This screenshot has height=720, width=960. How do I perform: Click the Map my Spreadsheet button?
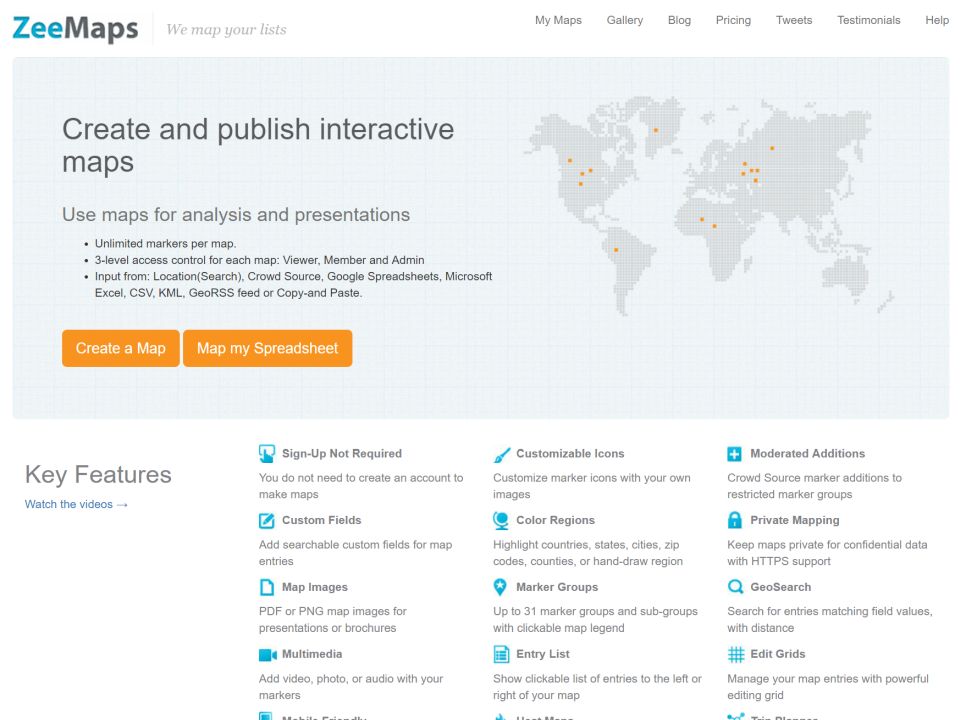(x=268, y=348)
